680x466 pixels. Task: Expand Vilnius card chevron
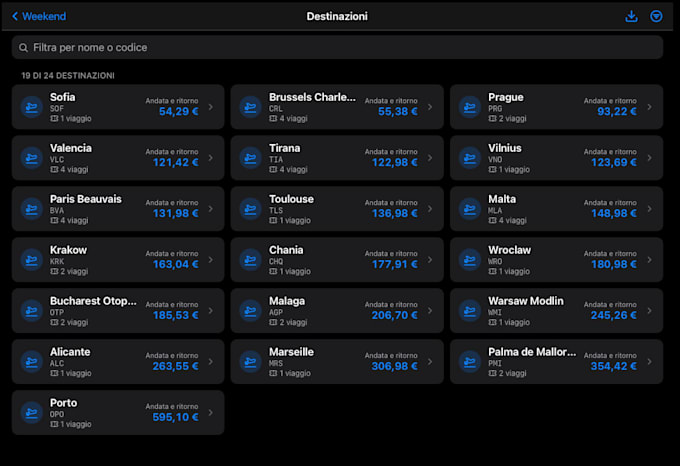[x=649, y=158]
